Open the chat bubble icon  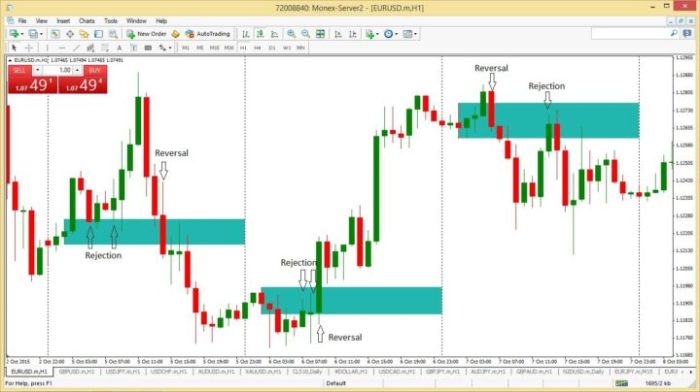click(x=688, y=33)
